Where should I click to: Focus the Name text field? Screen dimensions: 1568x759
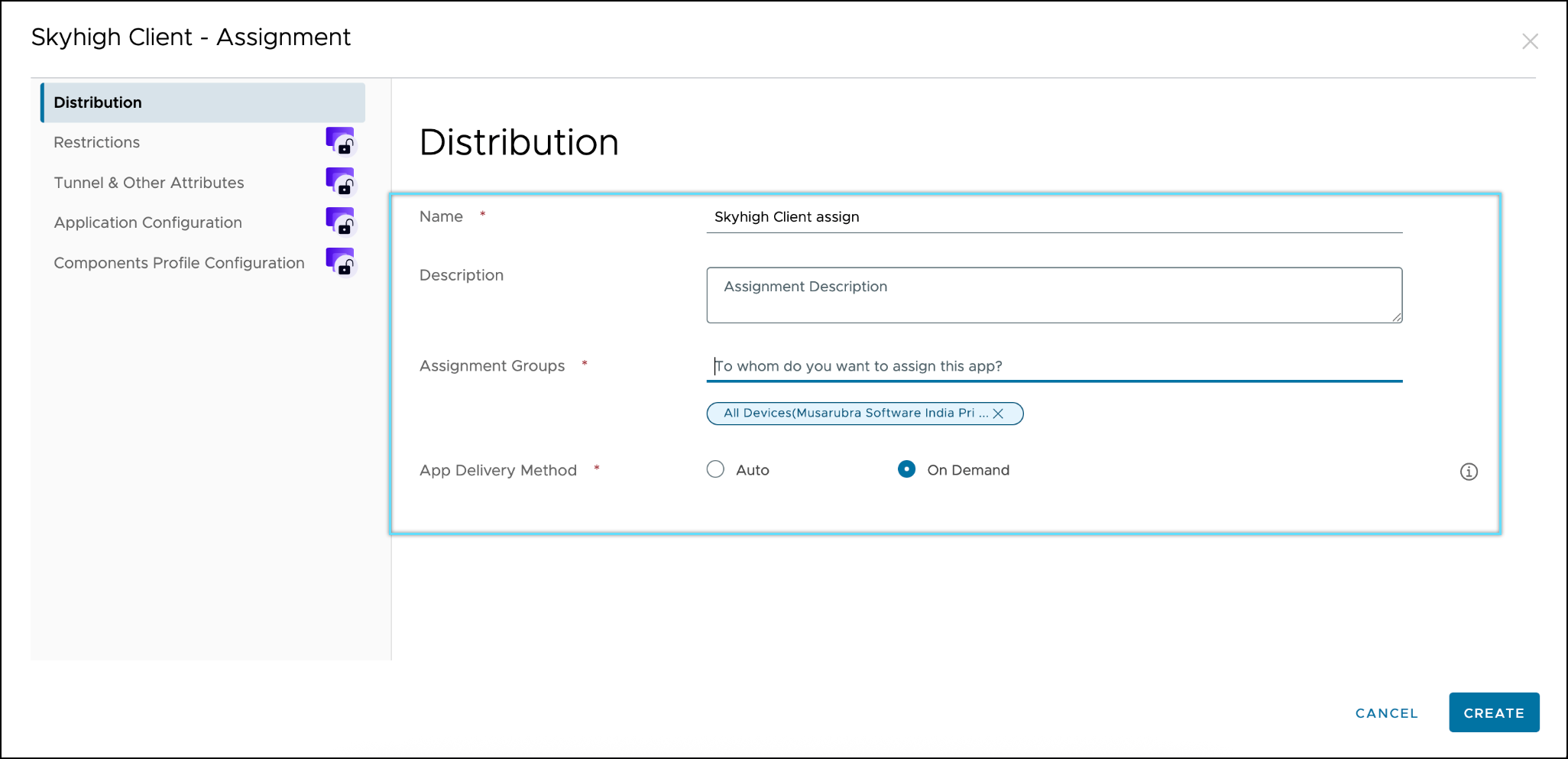click(1053, 217)
